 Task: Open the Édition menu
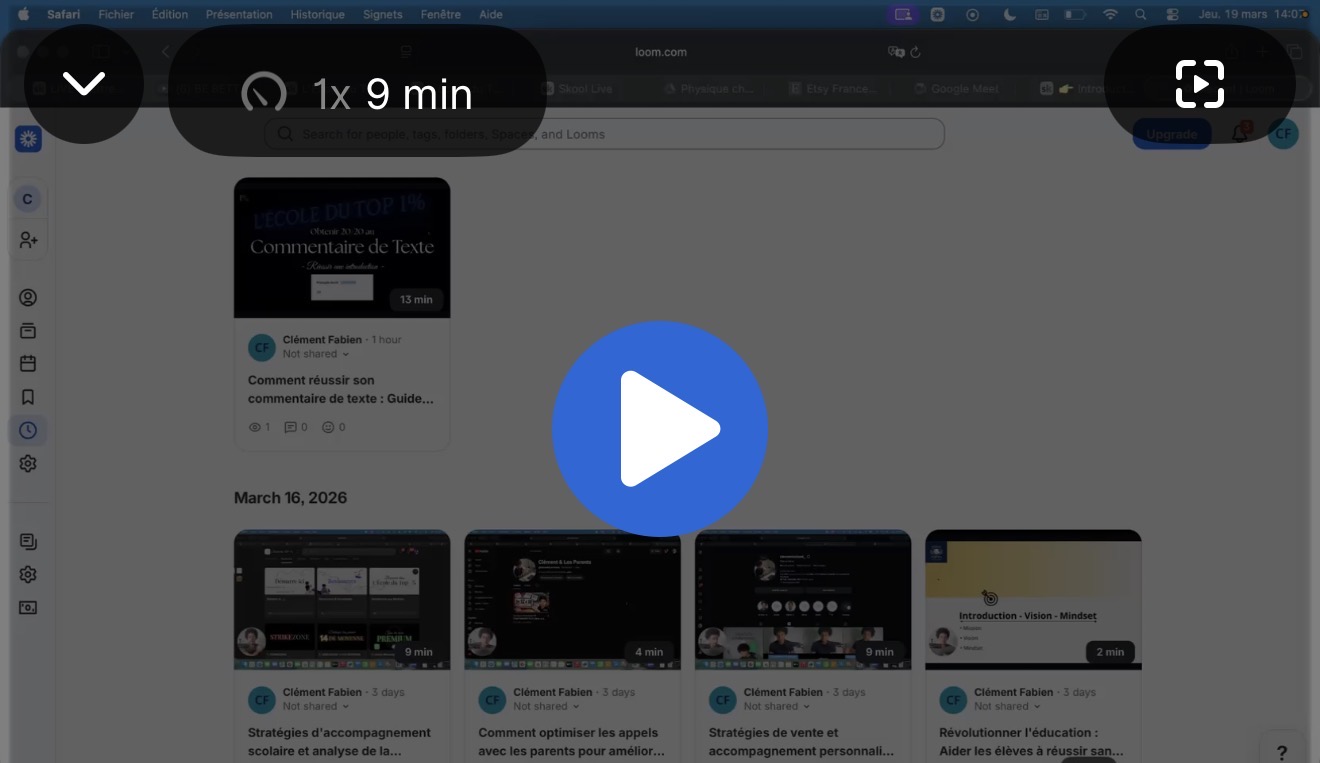(170, 14)
